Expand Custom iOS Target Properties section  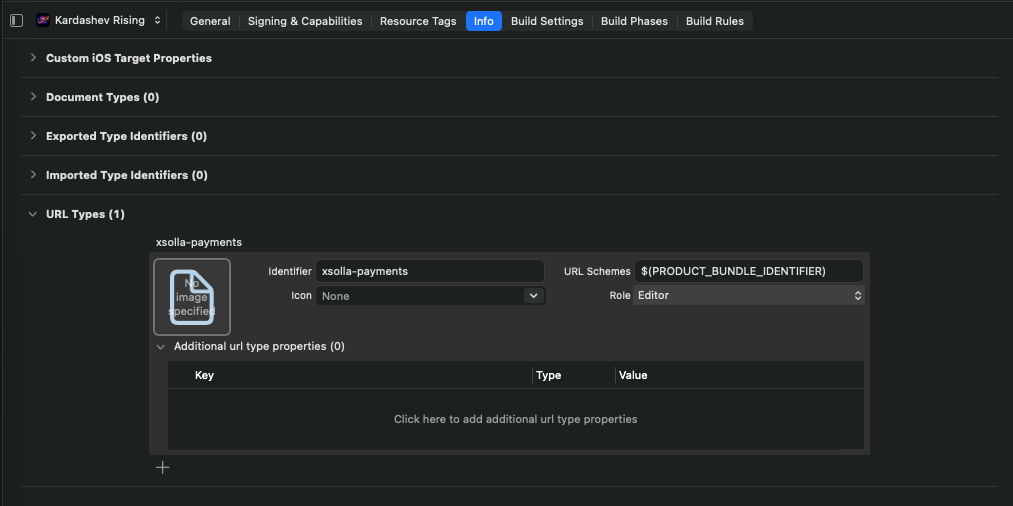click(33, 58)
